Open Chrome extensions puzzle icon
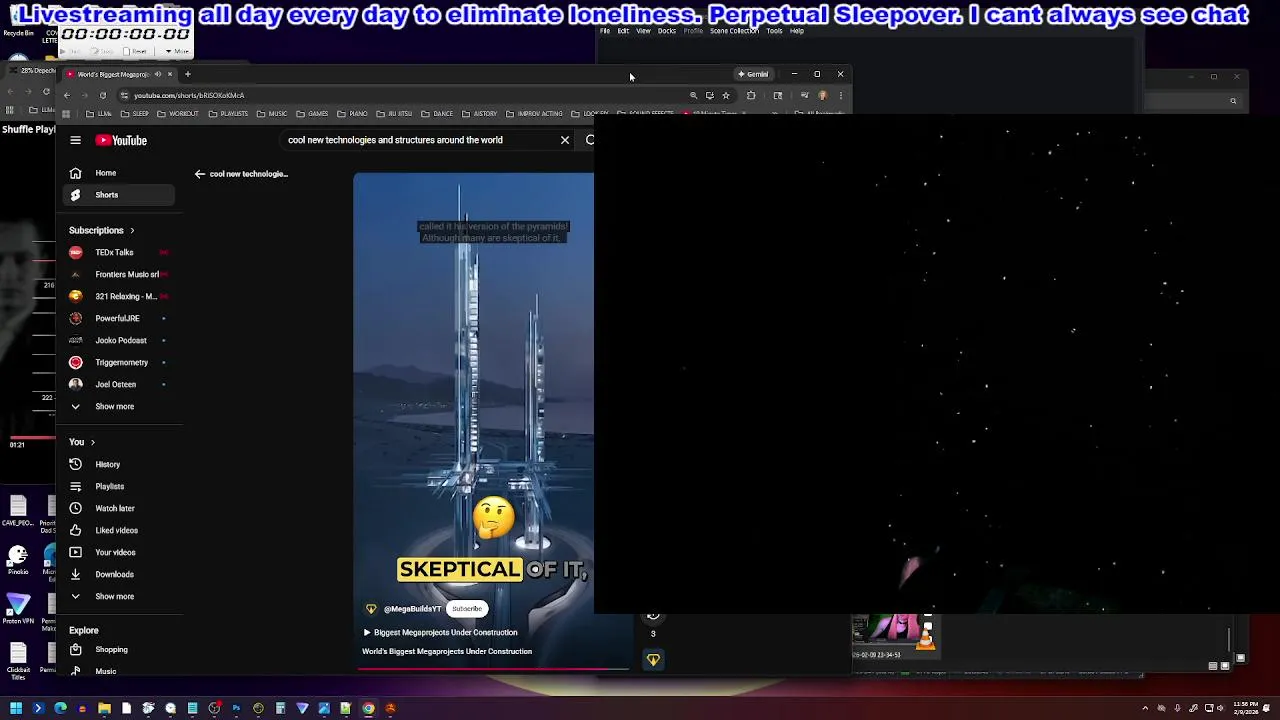This screenshot has width=1280, height=720. [751, 95]
